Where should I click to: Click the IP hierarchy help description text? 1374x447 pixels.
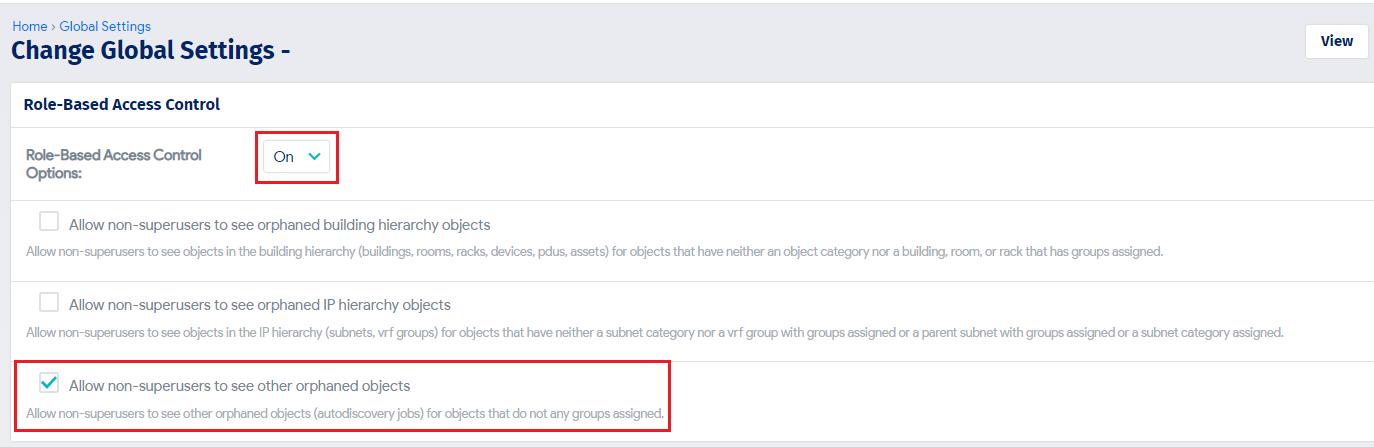click(x=654, y=332)
